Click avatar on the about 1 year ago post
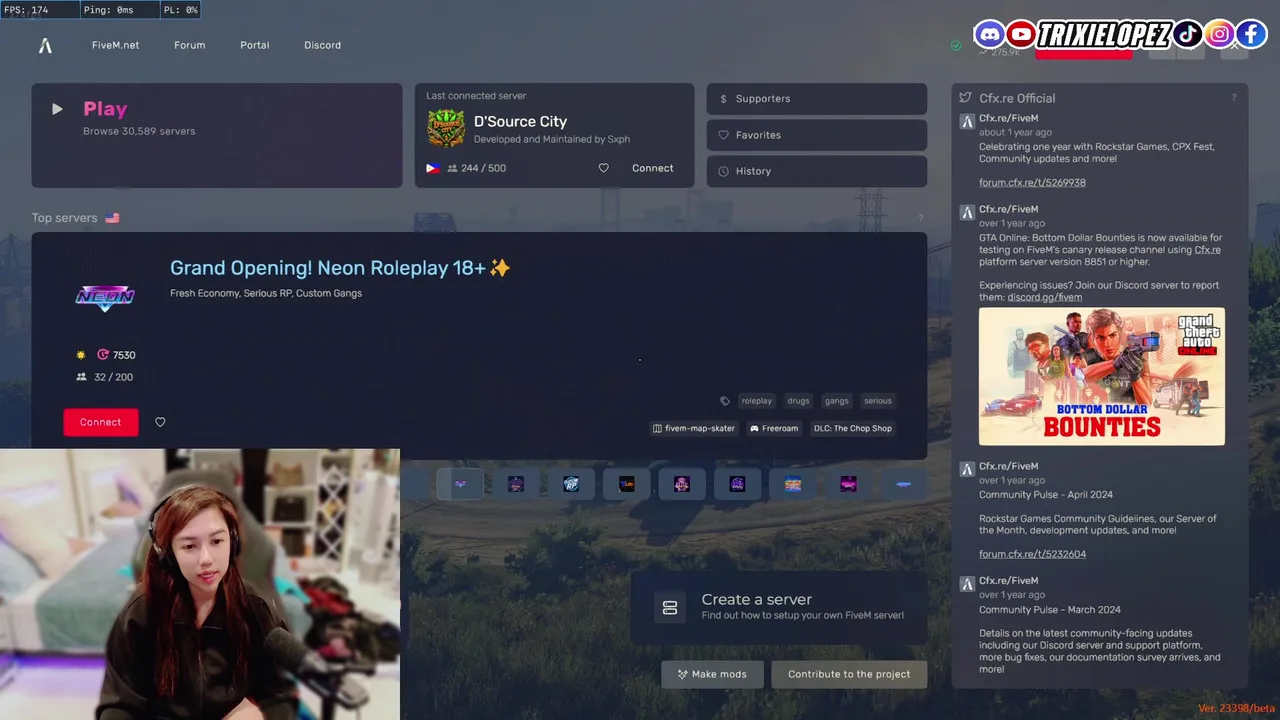The image size is (1280, 720). [x=967, y=121]
